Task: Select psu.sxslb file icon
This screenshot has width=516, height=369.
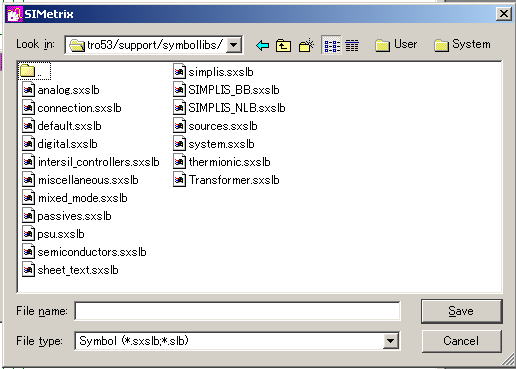Action: point(28,234)
